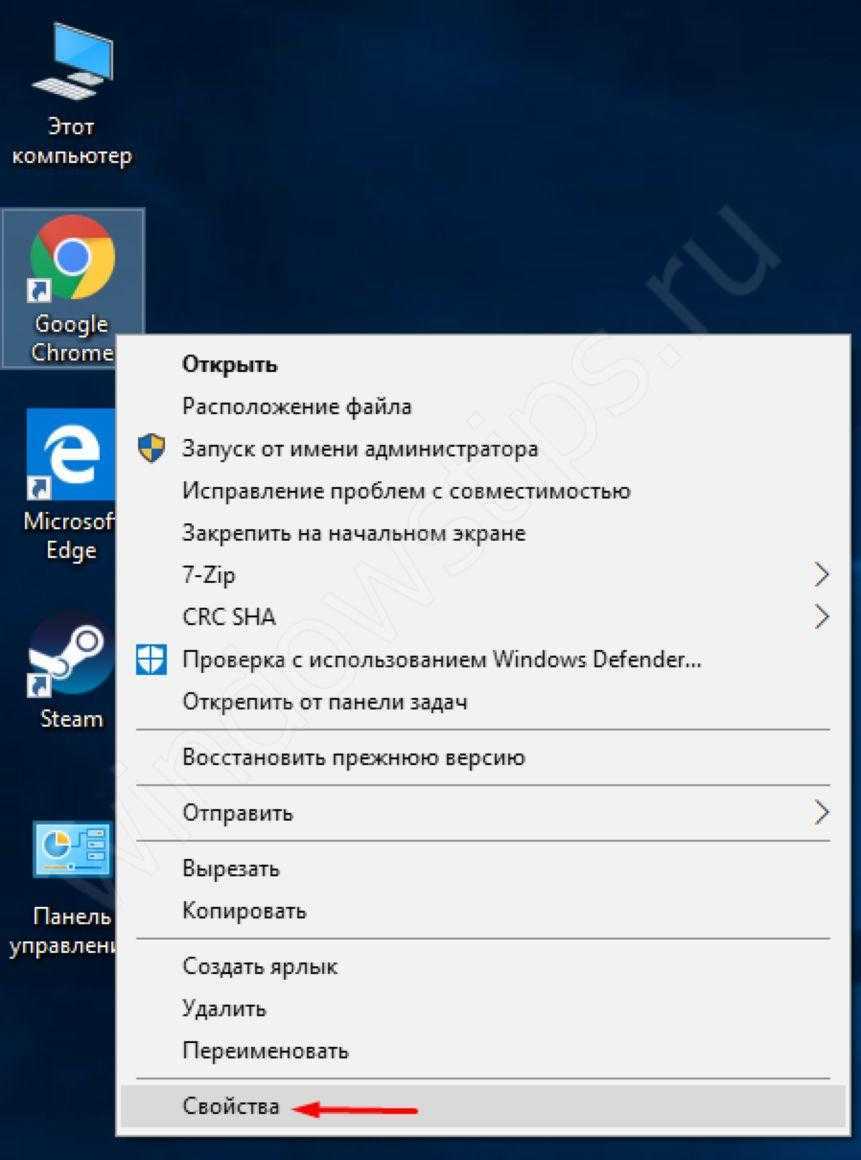Click Создать ярлык in the menu
This screenshot has width=861, height=1160.
click(259, 967)
